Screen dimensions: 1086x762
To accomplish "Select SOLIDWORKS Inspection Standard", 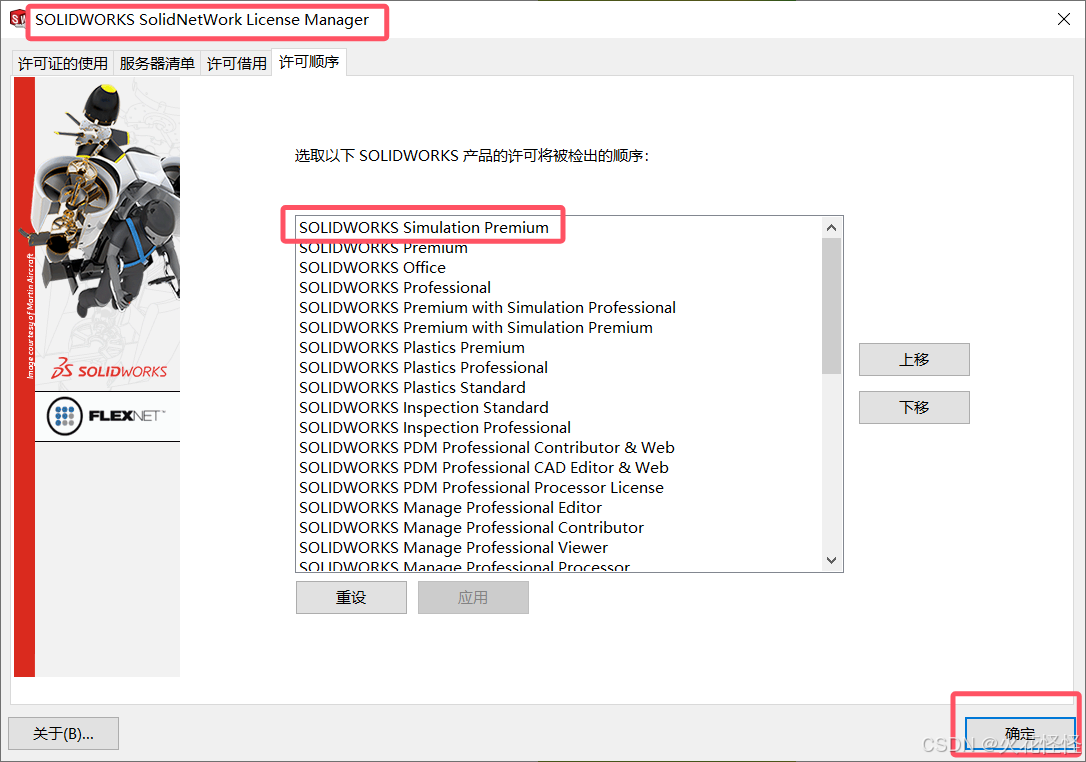I will [x=558, y=408].
